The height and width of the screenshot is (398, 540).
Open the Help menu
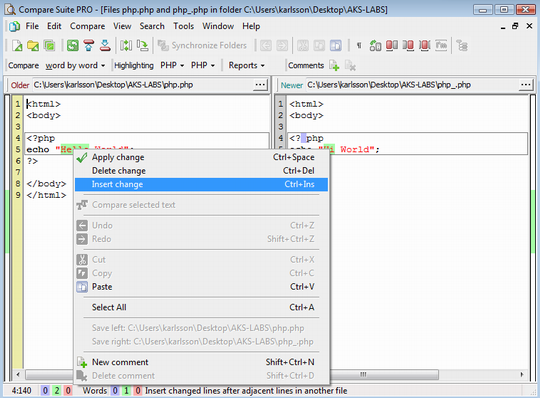point(251,26)
